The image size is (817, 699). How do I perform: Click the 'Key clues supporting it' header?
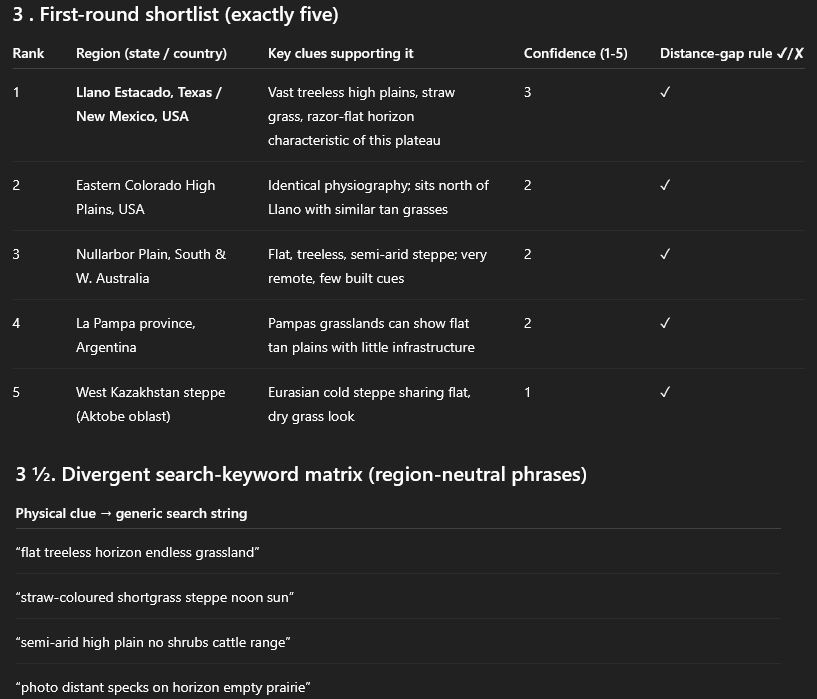341,54
